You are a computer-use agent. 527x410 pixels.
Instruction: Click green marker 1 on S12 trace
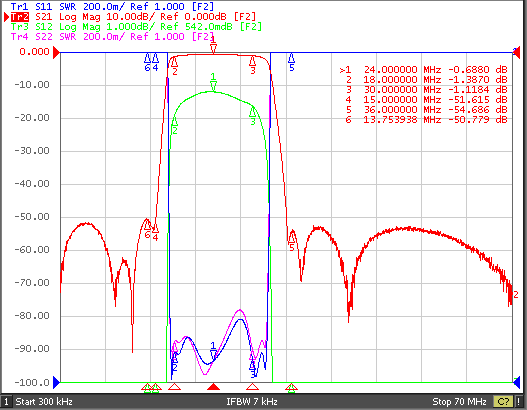213,82
